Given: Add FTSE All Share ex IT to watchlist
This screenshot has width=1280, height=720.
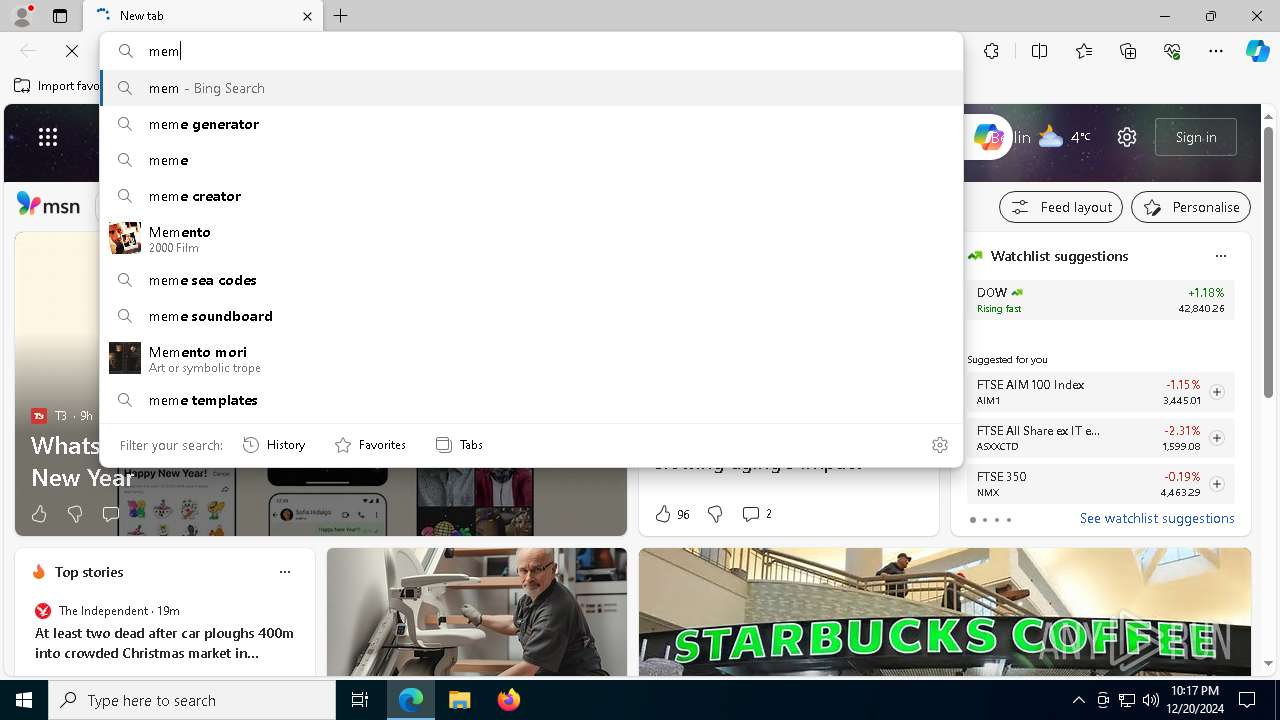Looking at the screenshot, I should 1217,438.
